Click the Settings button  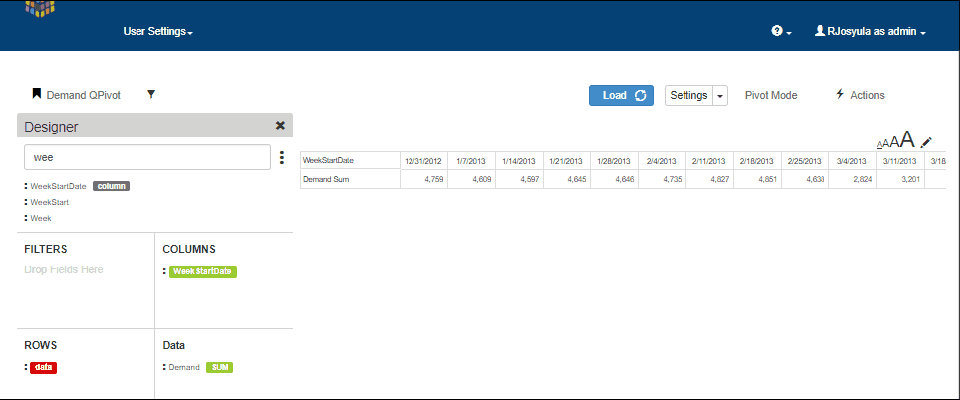(689, 96)
